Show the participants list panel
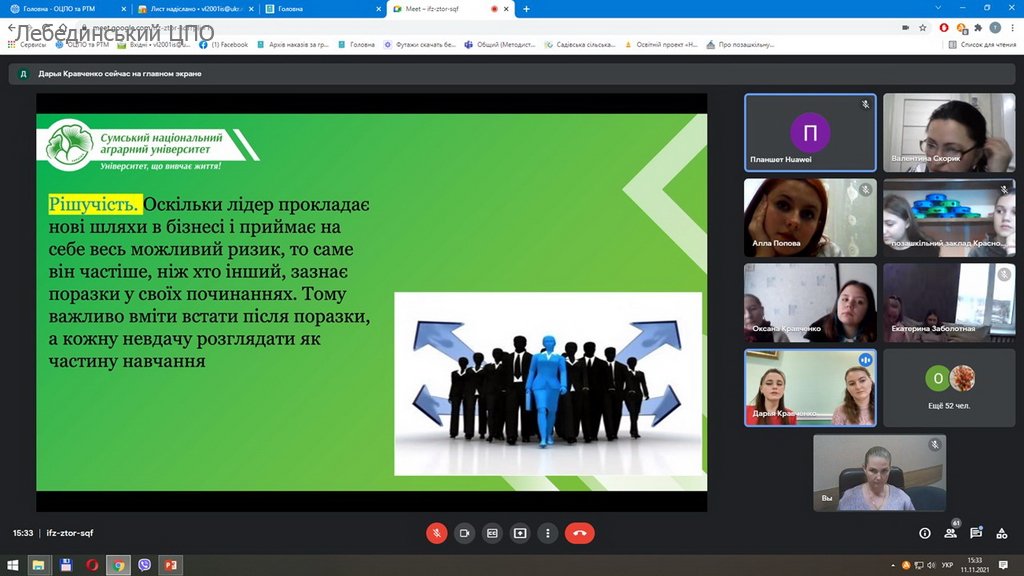Image resolution: width=1024 pixels, height=576 pixels. pos(950,533)
